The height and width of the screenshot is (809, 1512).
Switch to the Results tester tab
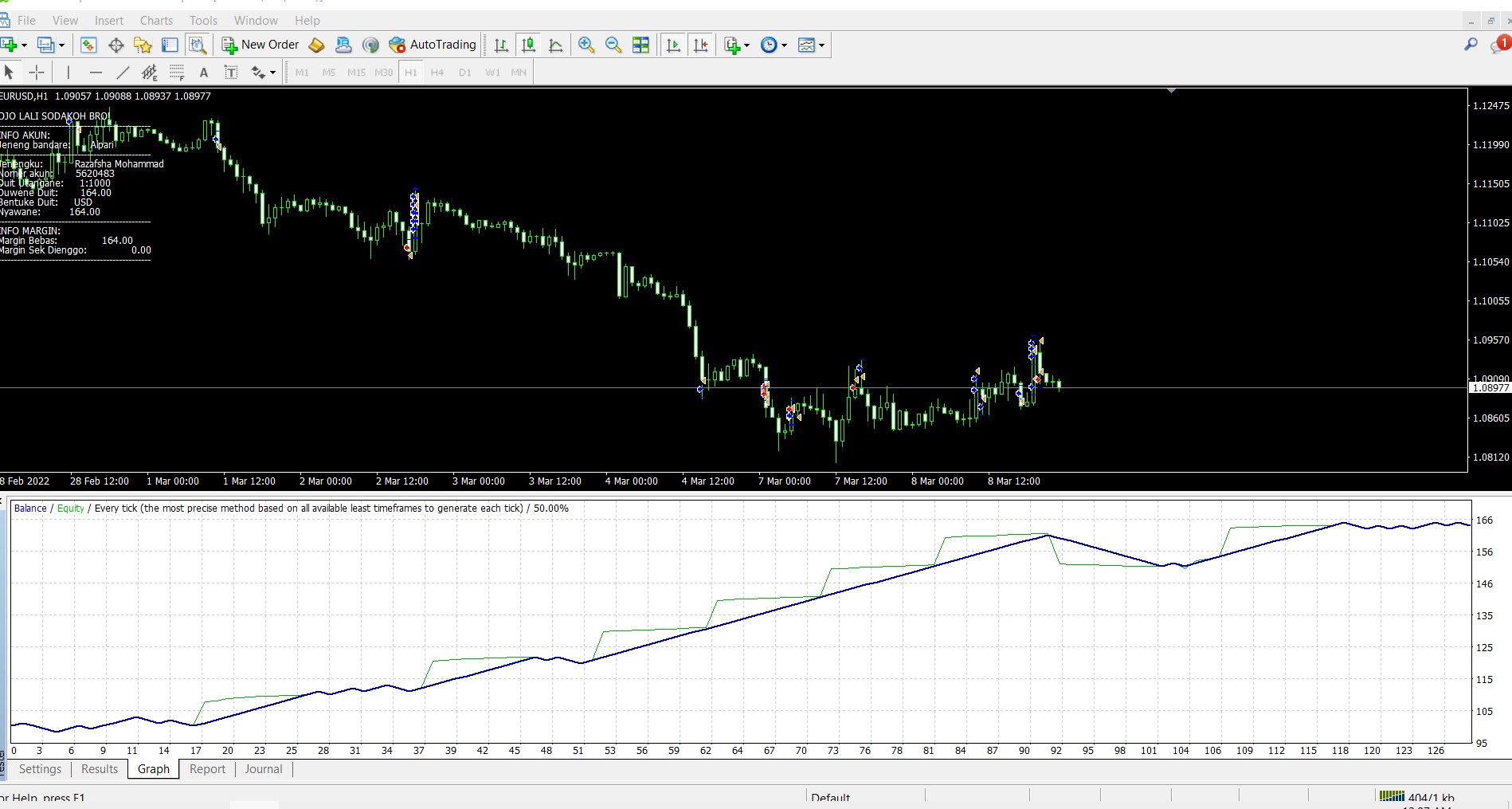tap(100, 769)
